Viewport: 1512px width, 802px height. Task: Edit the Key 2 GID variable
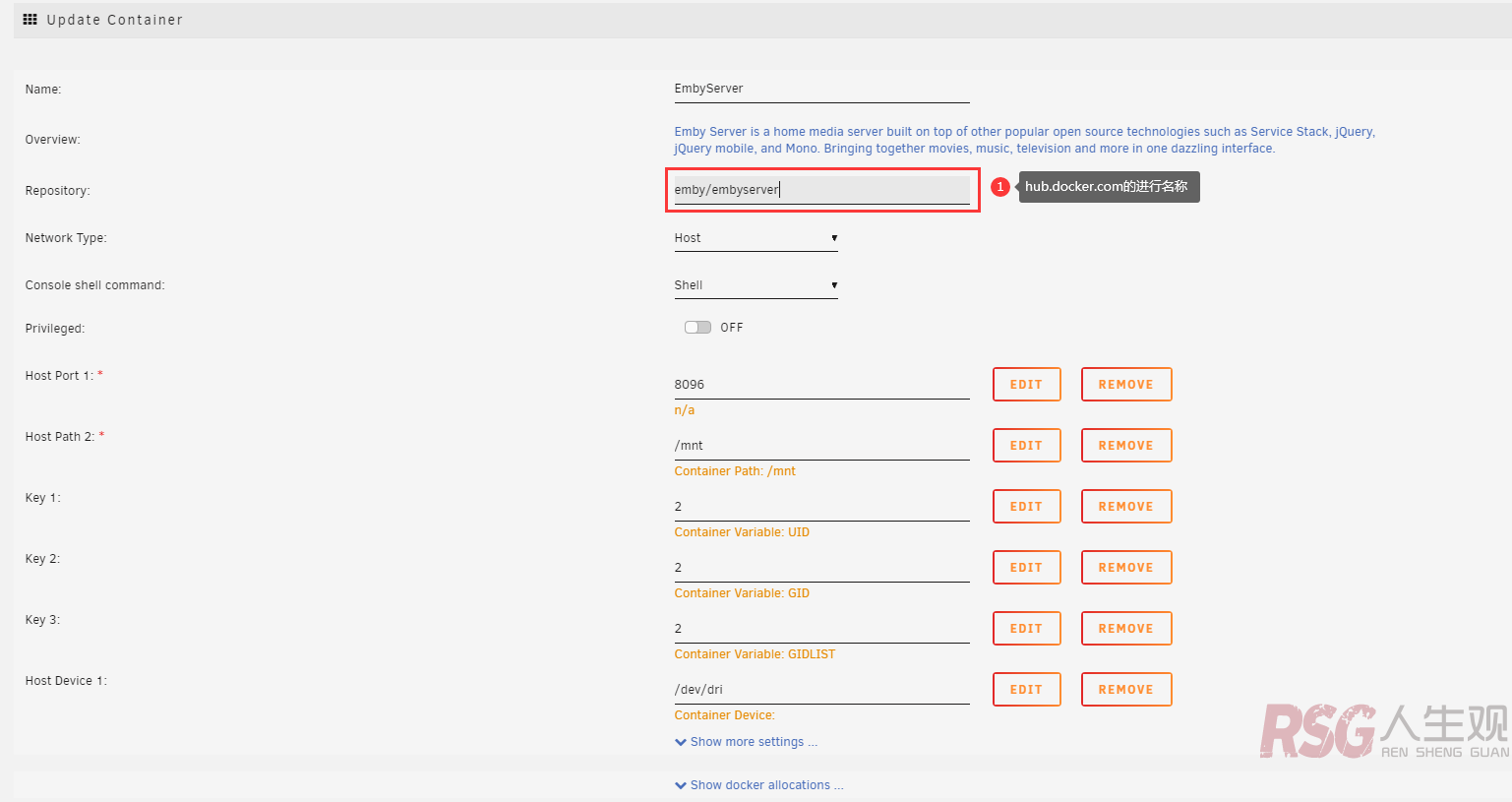[1026, 568]
